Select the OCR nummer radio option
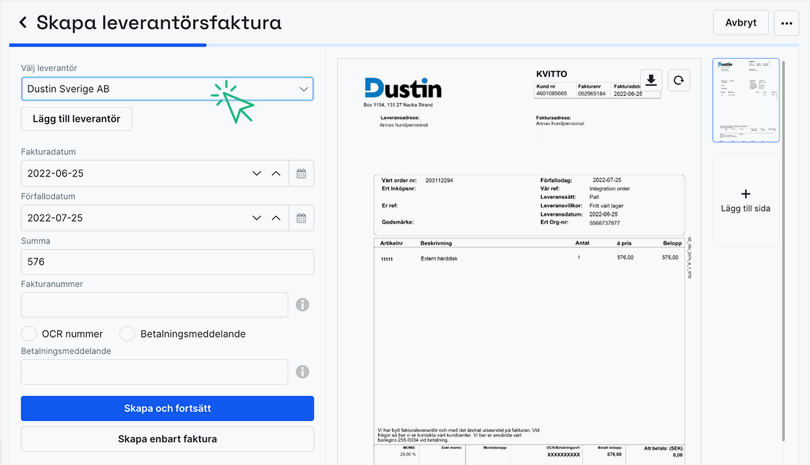Image resolution: width=810 pixels, height=465 pixels. [x=29, y=334]
